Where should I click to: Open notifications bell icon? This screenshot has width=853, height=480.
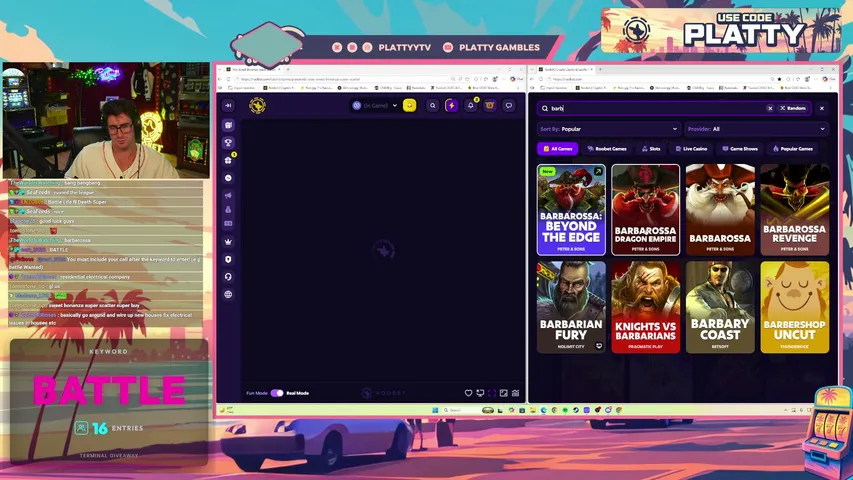[x=471, y=106]
